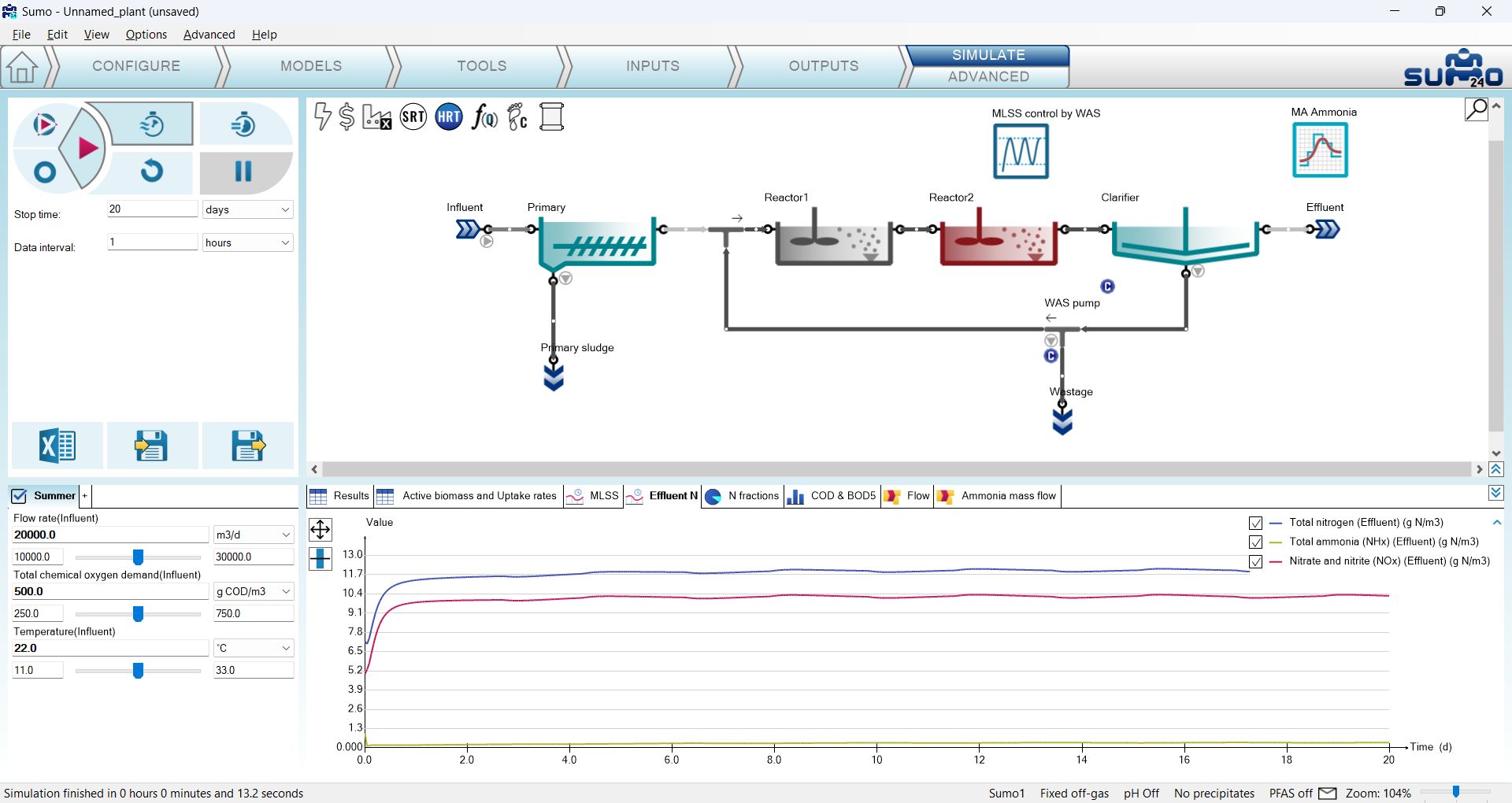Go to the OUTPUTS step
Screen dimensions: 1512x803
pyautogui.click(x=824, y=66)
